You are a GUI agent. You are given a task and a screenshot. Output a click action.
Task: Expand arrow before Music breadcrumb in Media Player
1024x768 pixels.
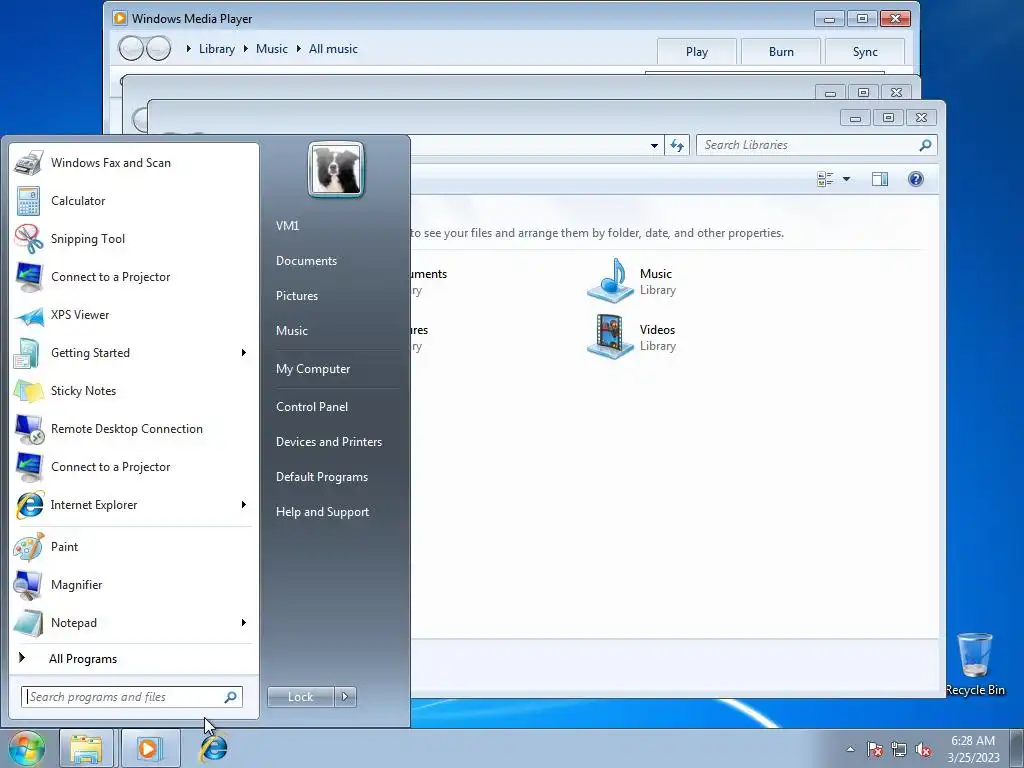[x=246, y=49]
